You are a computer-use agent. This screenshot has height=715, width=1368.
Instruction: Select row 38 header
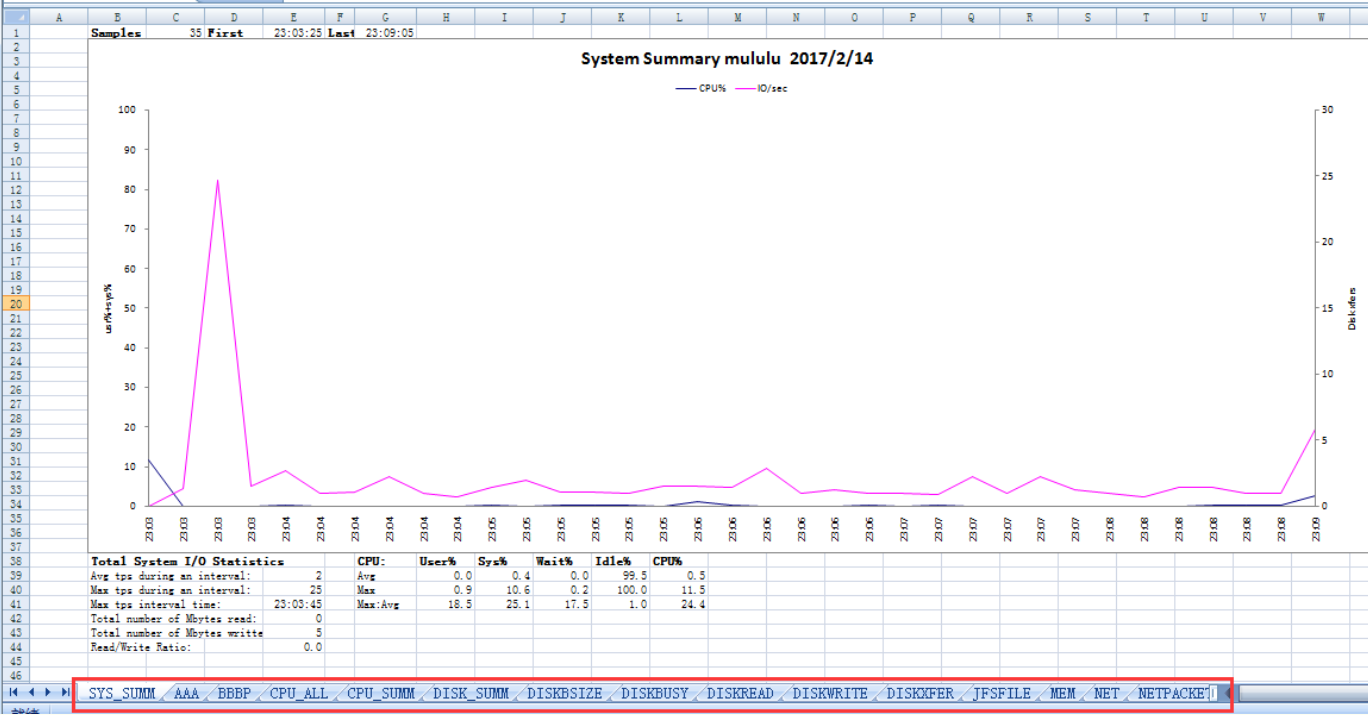tap(15, 561)
